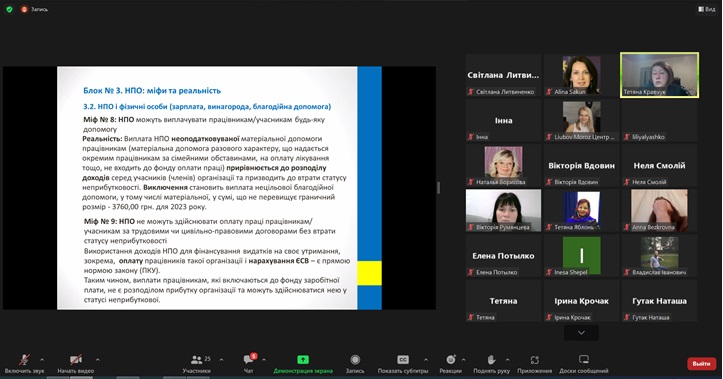723x379 pixels.
Task: Click slide subheading '3.2. НПО і фізичні особи'
Action: click(125, 107)
